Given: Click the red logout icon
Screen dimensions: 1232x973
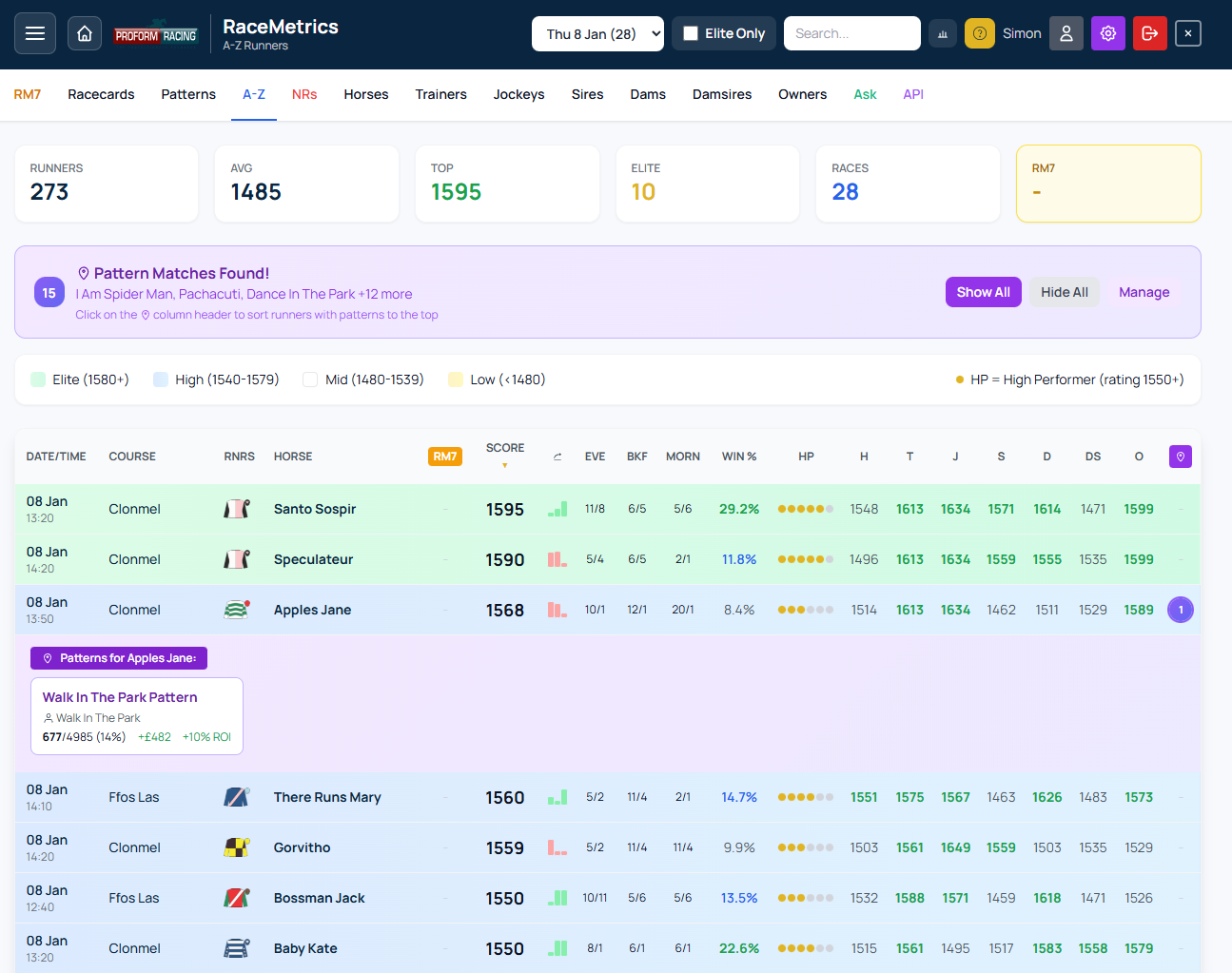Looking at the screenshot, I should pyautogui.click(x=1150, y=33).
